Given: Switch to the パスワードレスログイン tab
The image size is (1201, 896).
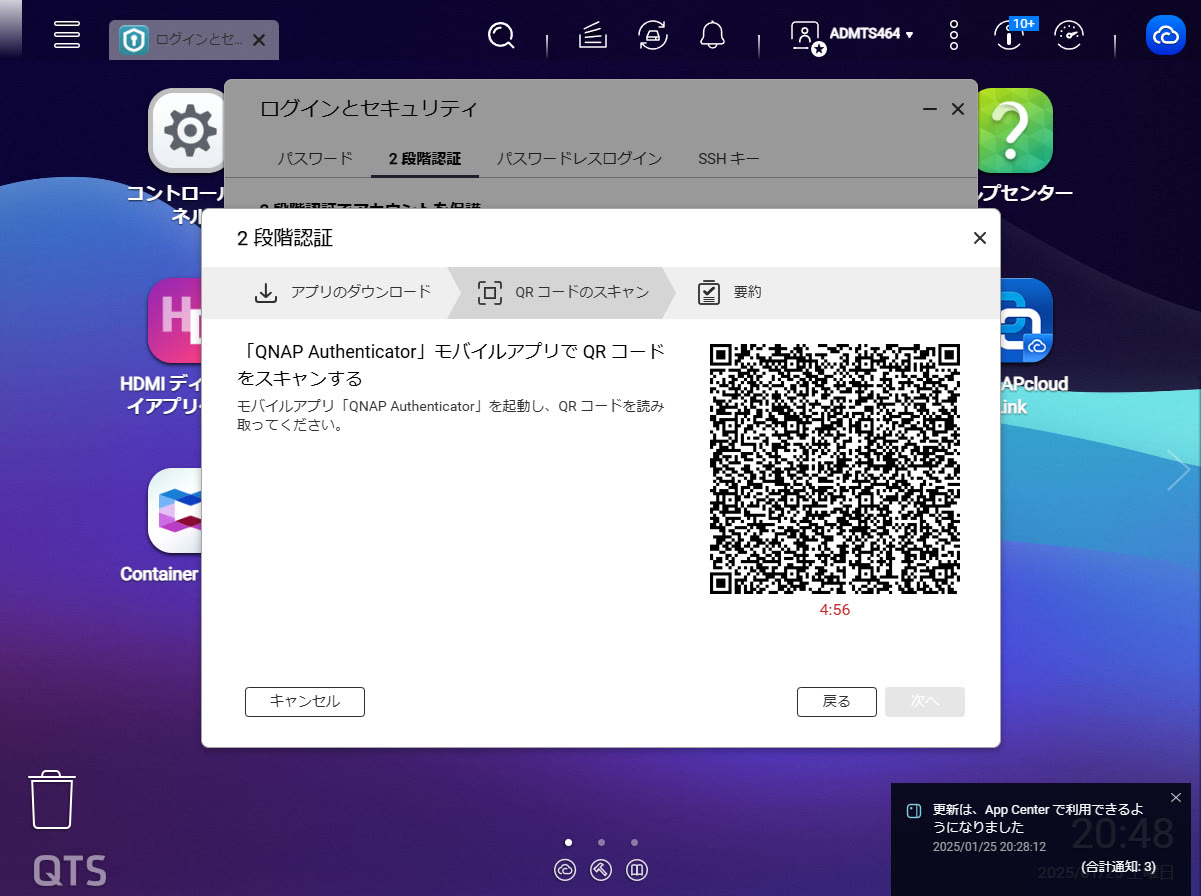Looking at the screenshot, I should tap(580, 158).
